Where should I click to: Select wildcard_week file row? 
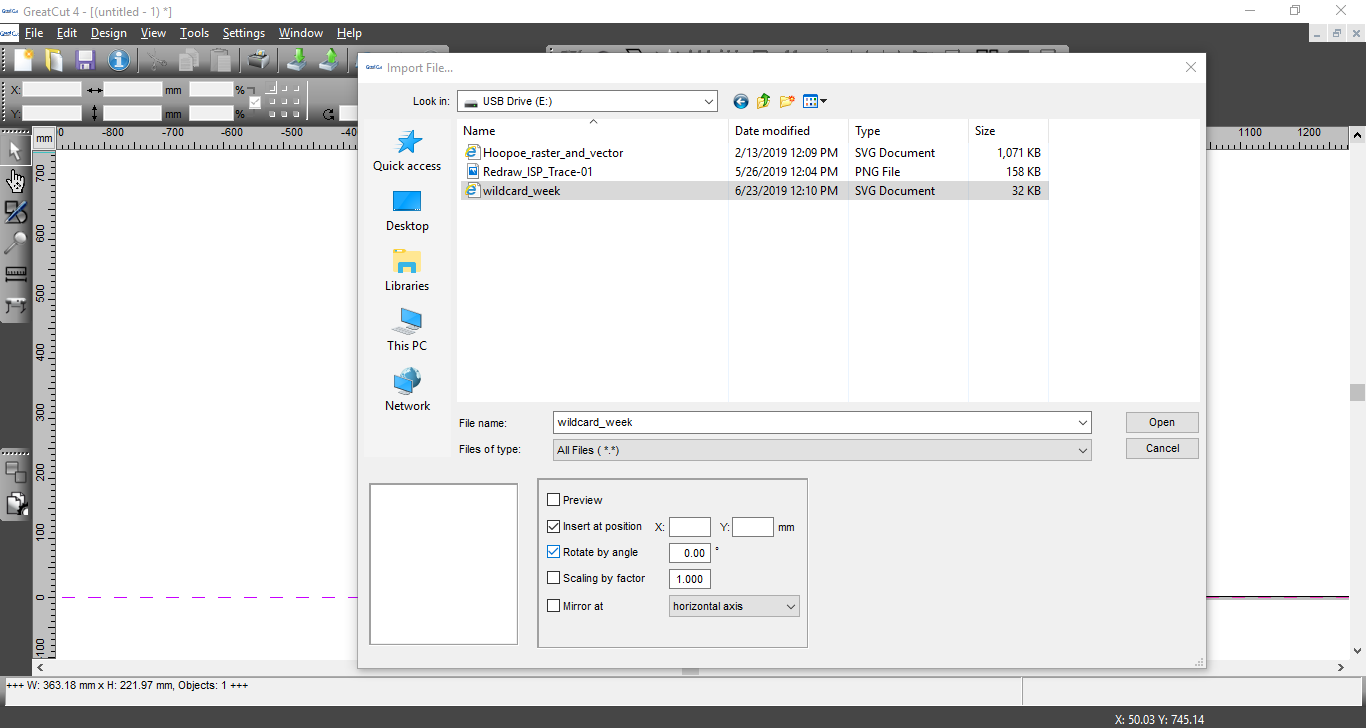[754, 191]
